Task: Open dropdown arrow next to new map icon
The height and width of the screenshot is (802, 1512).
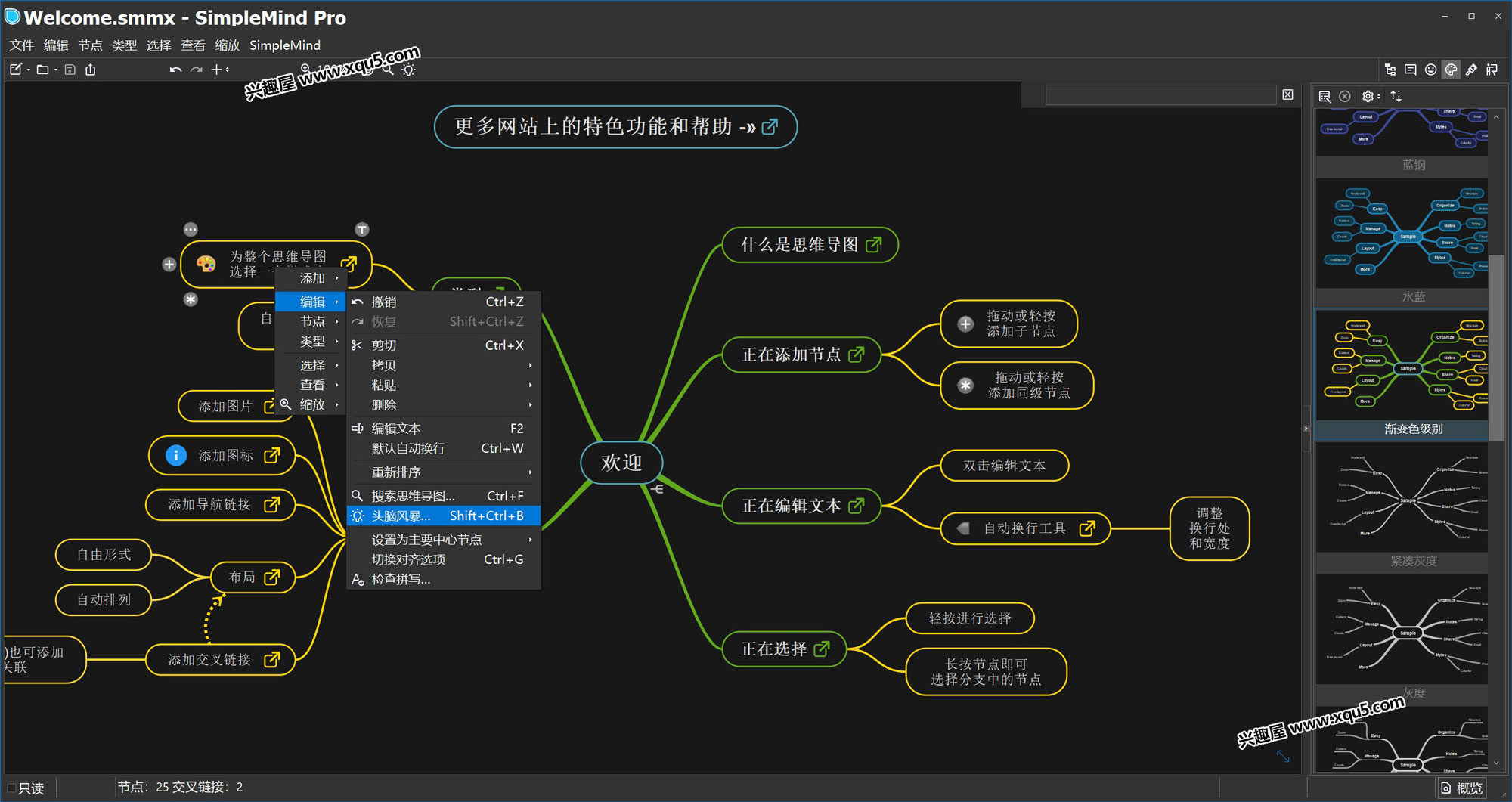Action: coord(28,70)
